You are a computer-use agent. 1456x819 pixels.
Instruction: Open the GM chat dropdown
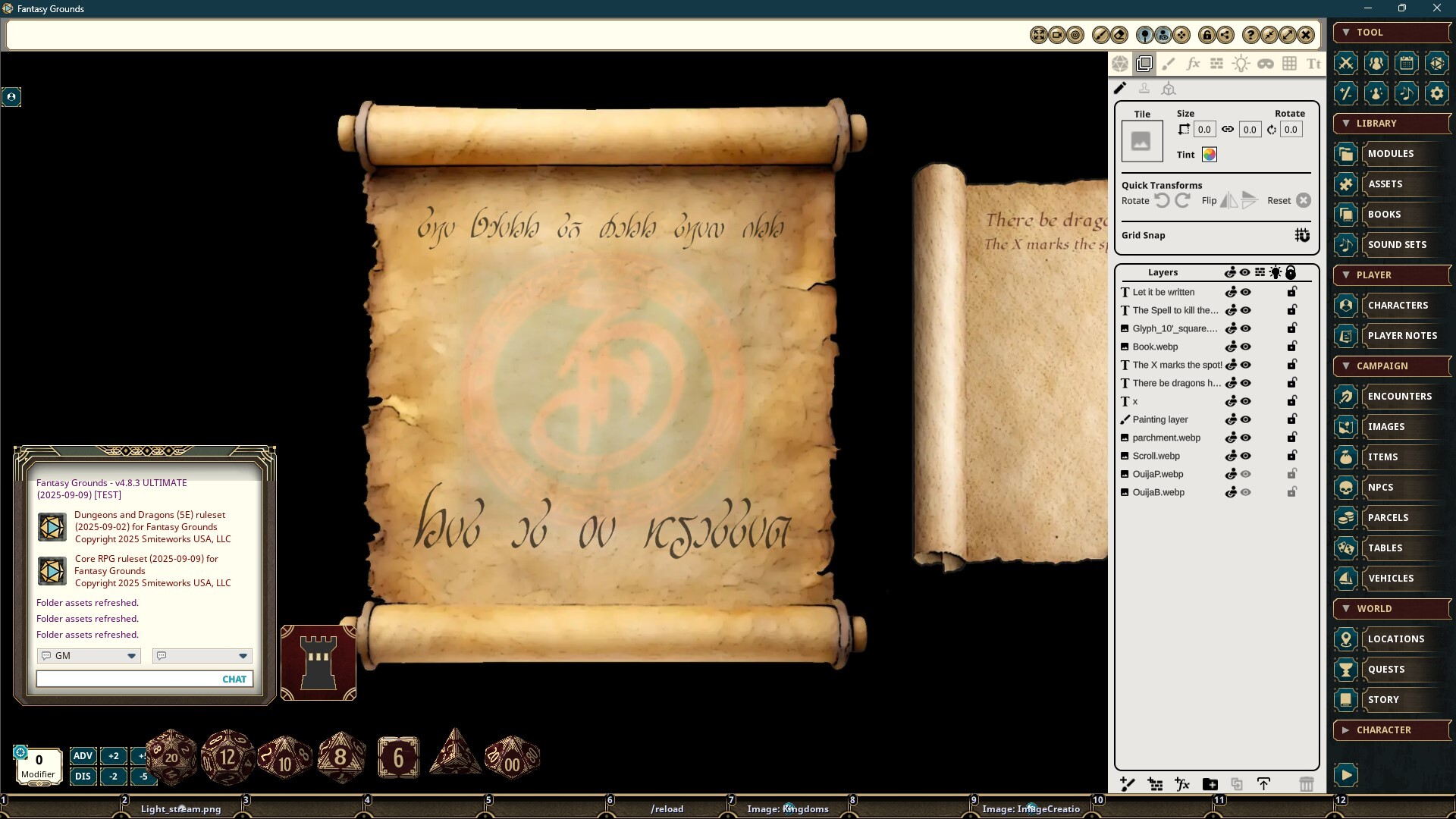coord(131,655)
